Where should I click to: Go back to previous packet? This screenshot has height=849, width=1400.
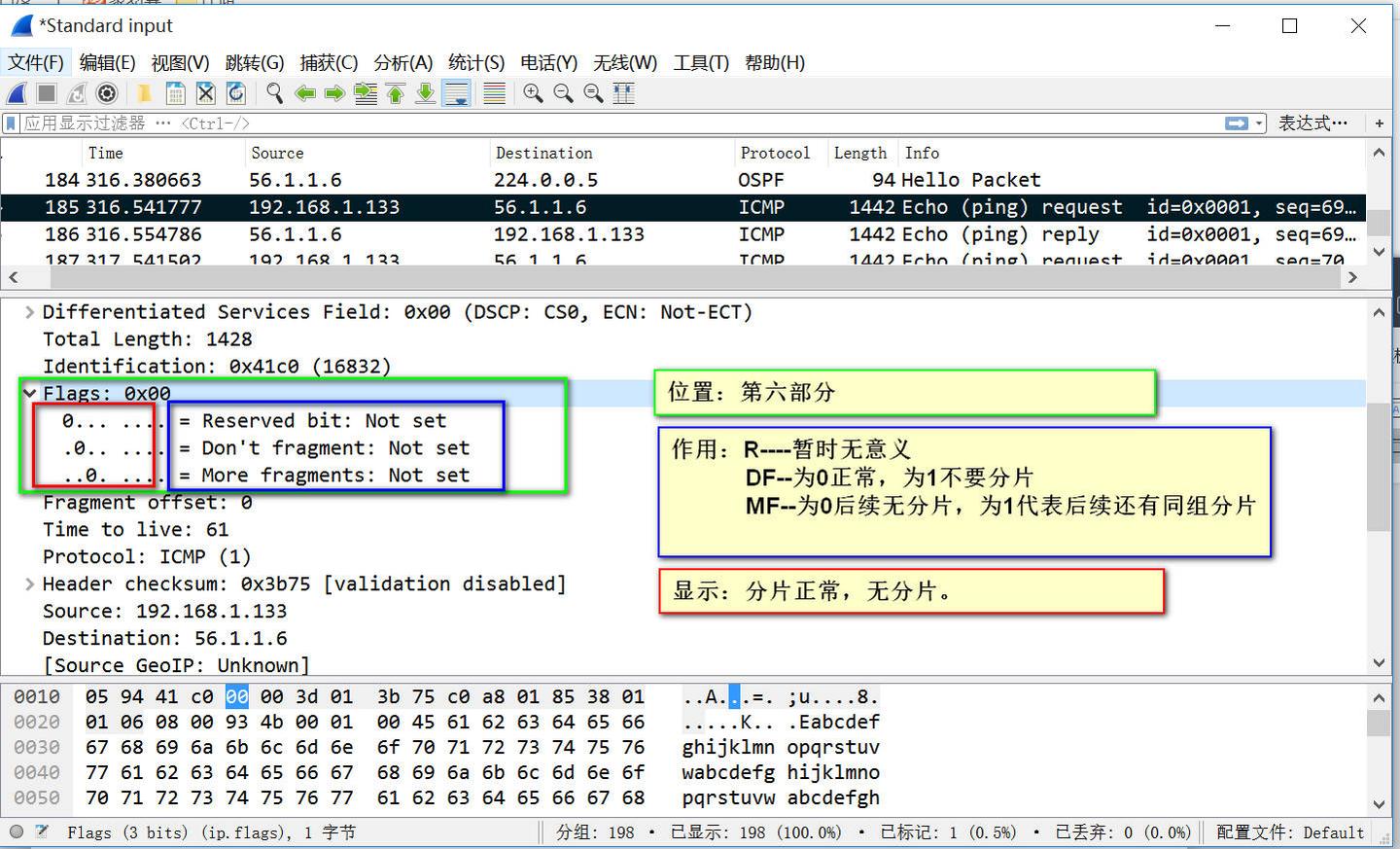coord(305,93)
